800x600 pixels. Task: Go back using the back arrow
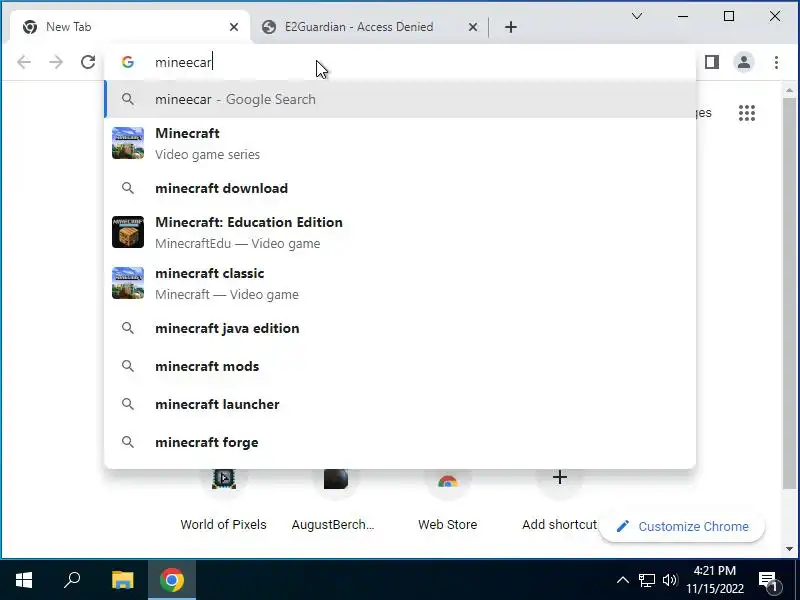[x=24, y=62]
